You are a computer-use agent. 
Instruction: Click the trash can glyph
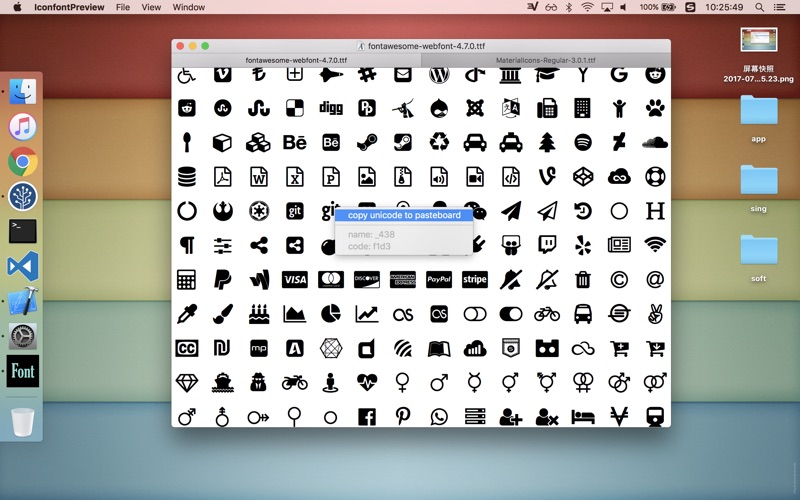[583, 280]
